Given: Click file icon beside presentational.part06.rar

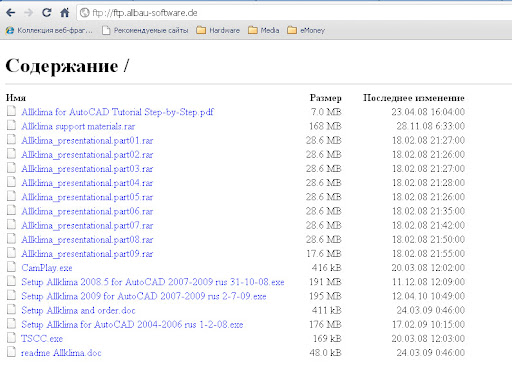Looking at the screenshot, I should click(11, 210).
